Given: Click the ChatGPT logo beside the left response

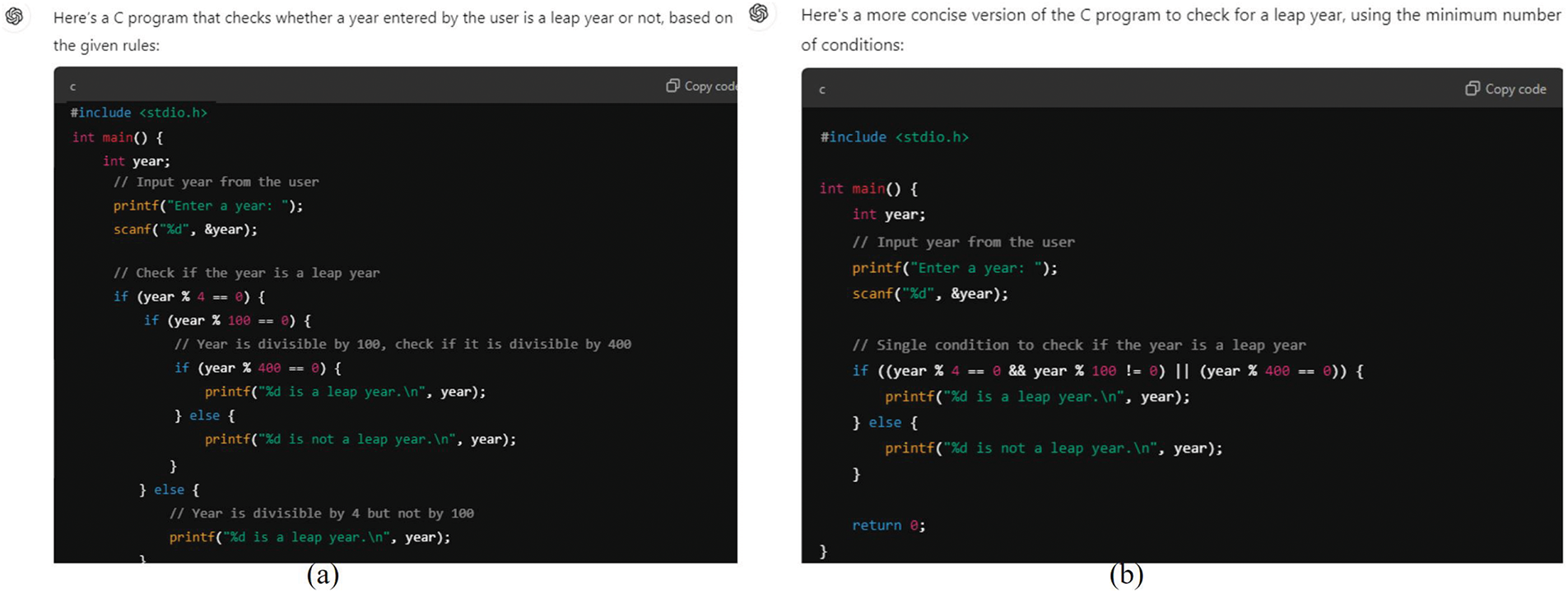Looking at the screenshot, I should coord(14,16).
